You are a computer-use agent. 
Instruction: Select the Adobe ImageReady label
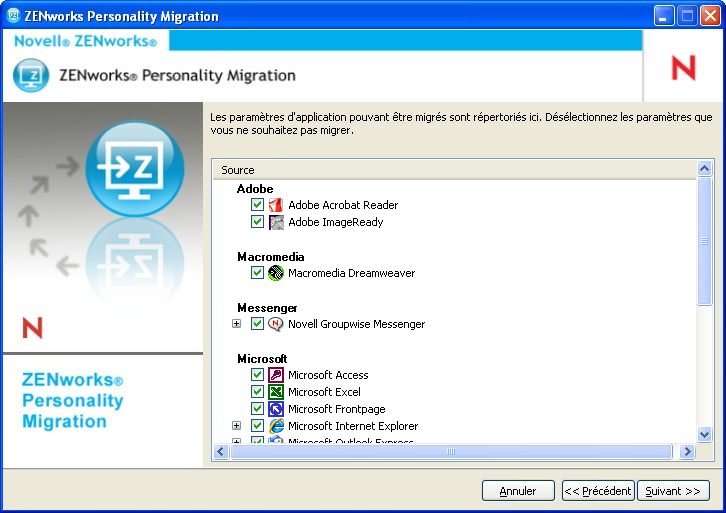[x=336, y=222]
